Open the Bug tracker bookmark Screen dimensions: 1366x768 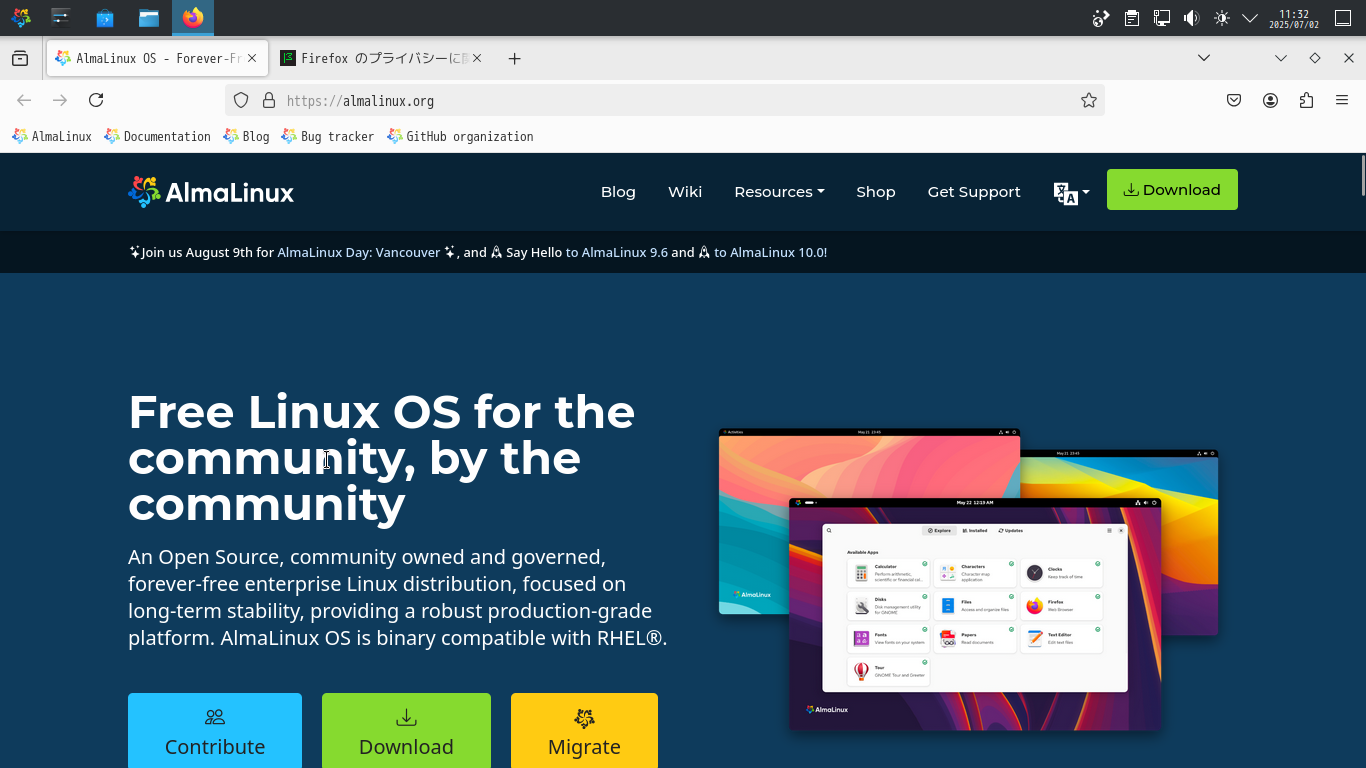point(327,136)
